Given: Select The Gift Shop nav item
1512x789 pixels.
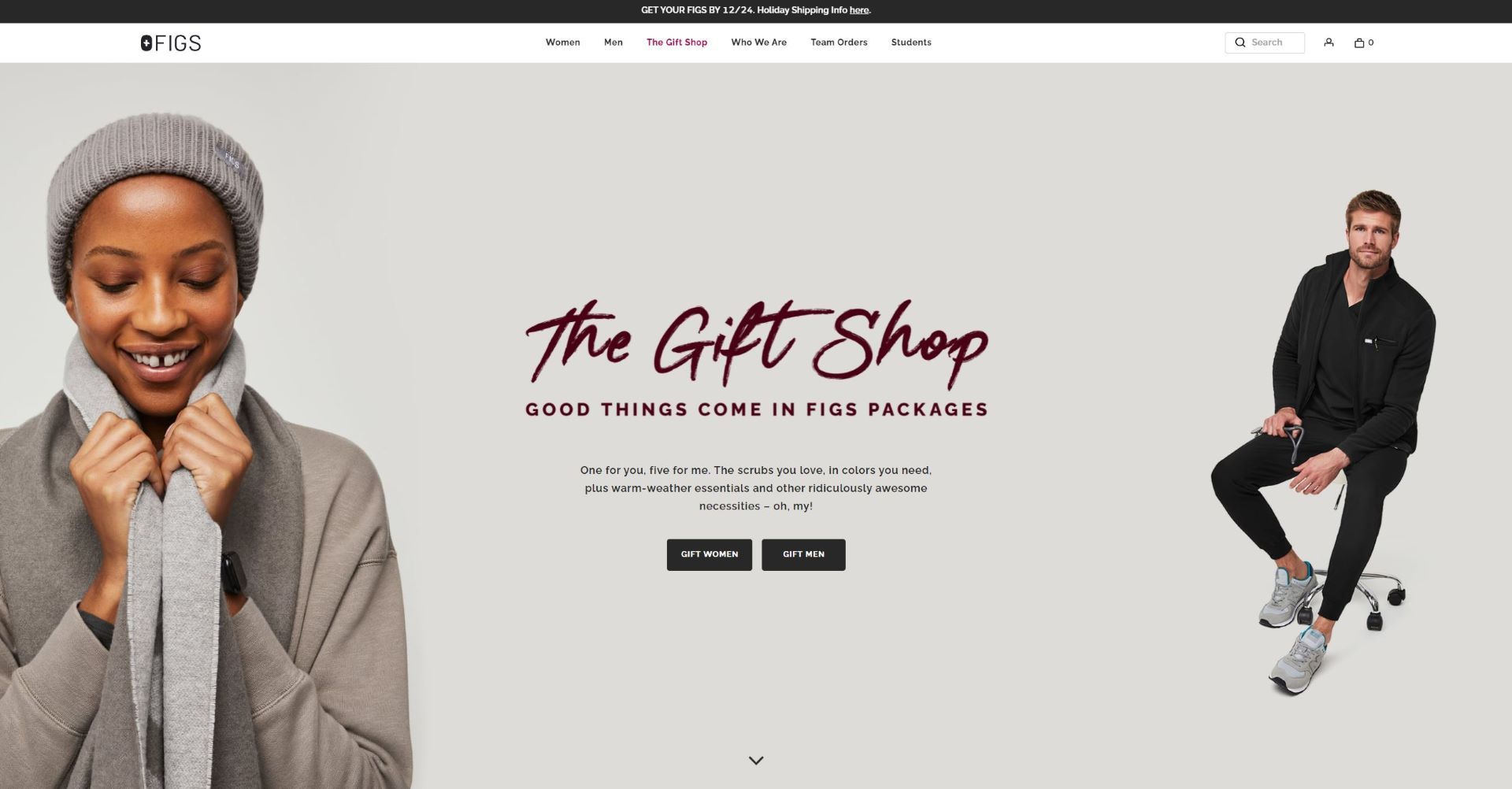Looking at the screenshot, I should (x=677, y=43).
